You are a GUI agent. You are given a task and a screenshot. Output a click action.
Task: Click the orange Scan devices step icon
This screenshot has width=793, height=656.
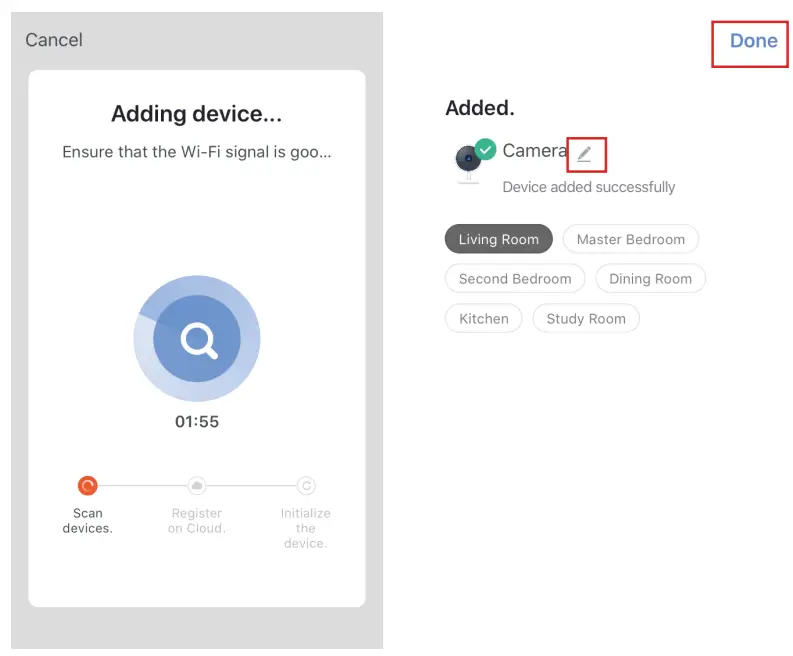click(x=87, y=486)
